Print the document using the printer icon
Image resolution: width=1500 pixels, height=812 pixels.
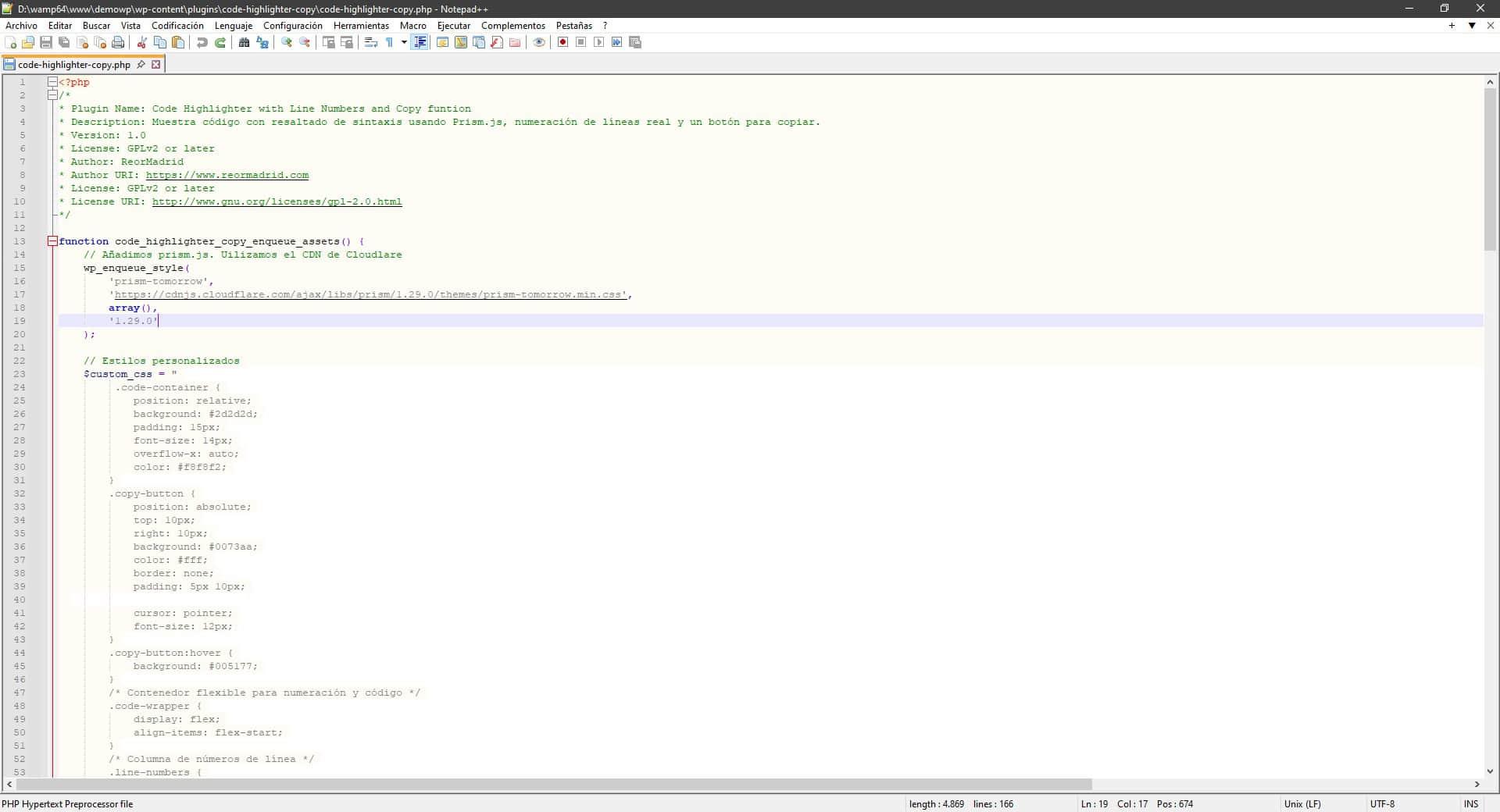118,42
